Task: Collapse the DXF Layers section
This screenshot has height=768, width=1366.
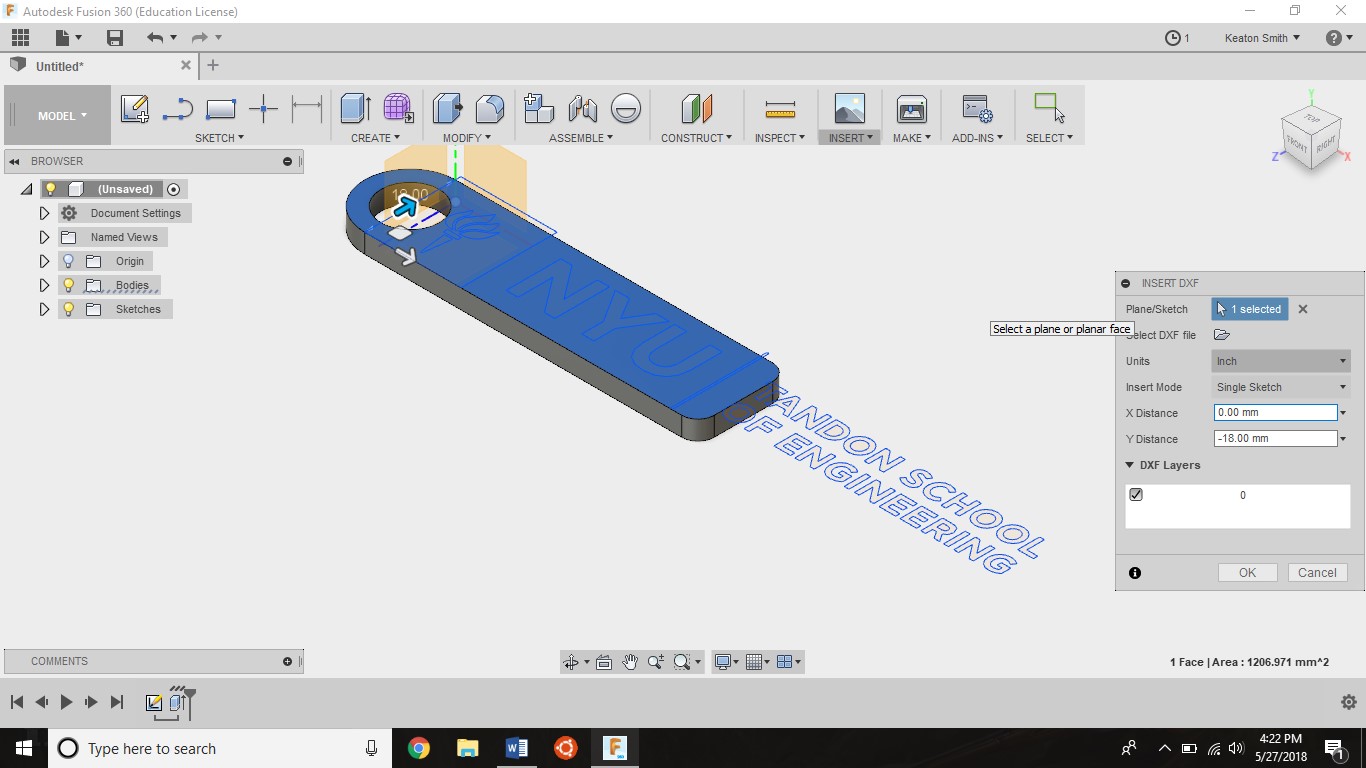Action: (1130, 465)
